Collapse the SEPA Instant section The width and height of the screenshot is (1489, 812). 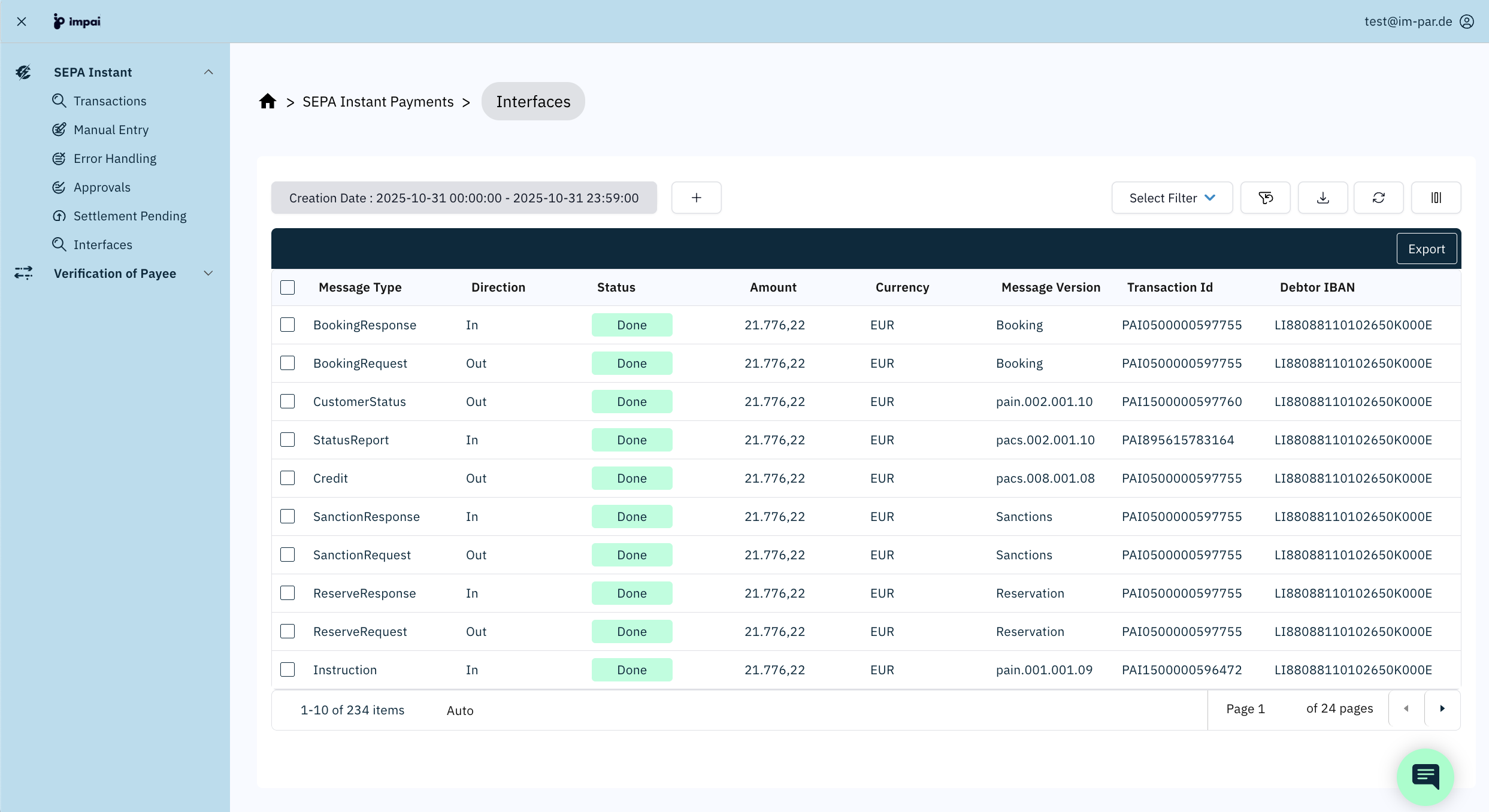[x=208, y=72]
